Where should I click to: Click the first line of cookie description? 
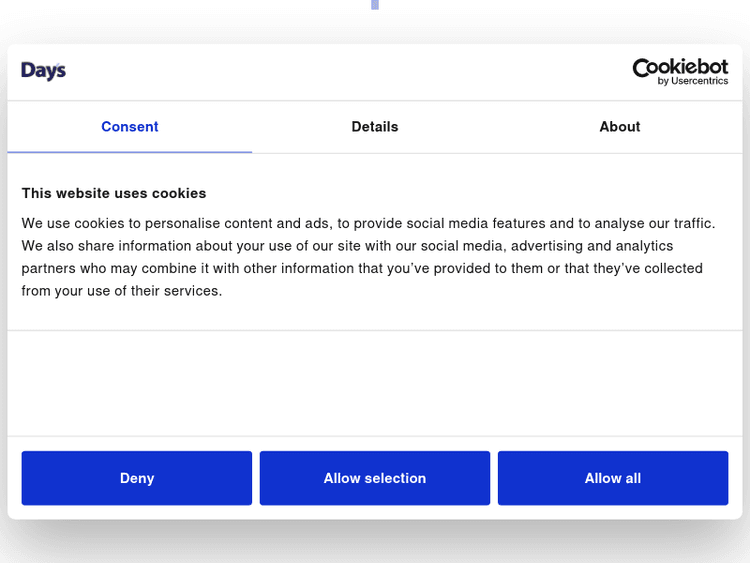pyautogui.click(x=368, y=223)
